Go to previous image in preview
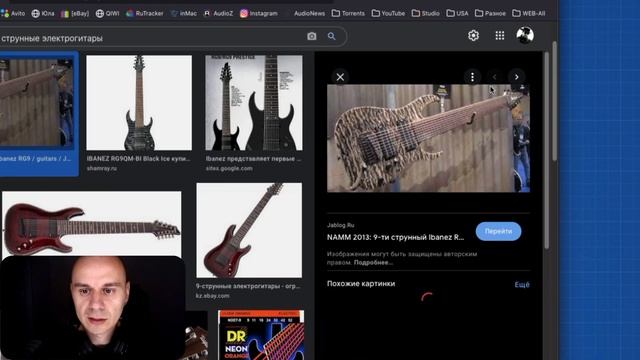The height and width of the screenshot is (360, 640). 494,77
